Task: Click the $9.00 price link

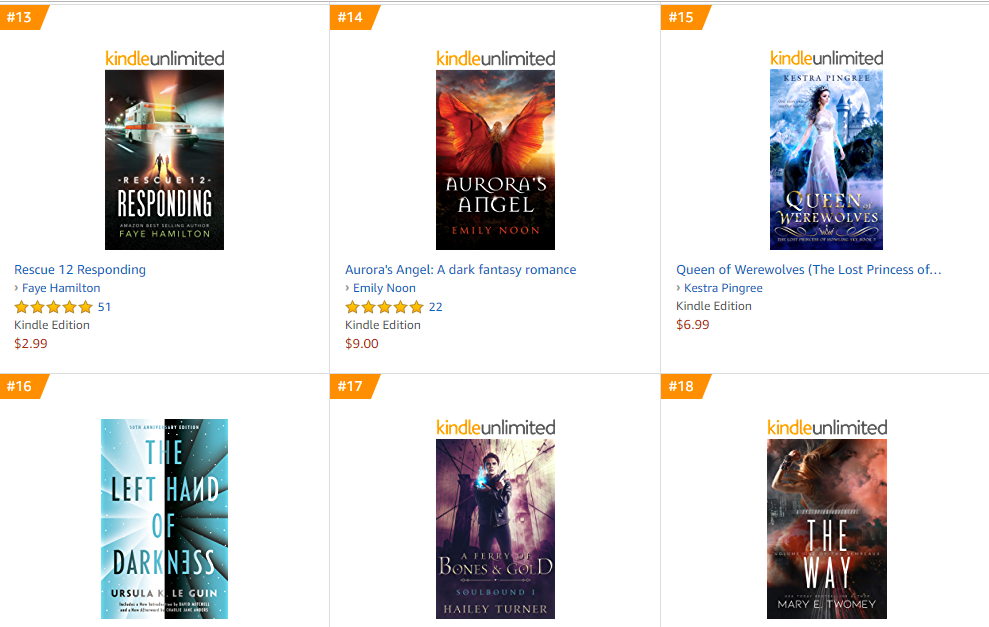Action: [362, 344]
